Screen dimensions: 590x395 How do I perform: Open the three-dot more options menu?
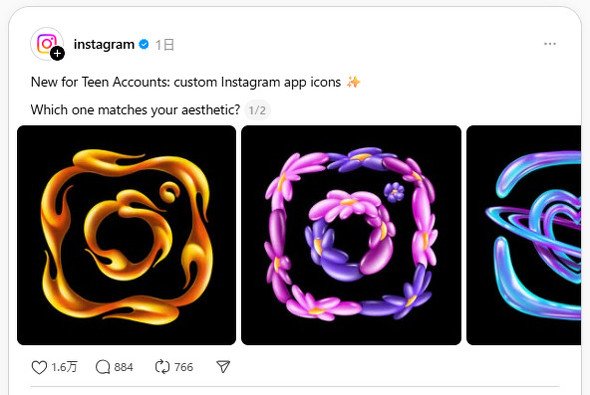tap(550, 44)
